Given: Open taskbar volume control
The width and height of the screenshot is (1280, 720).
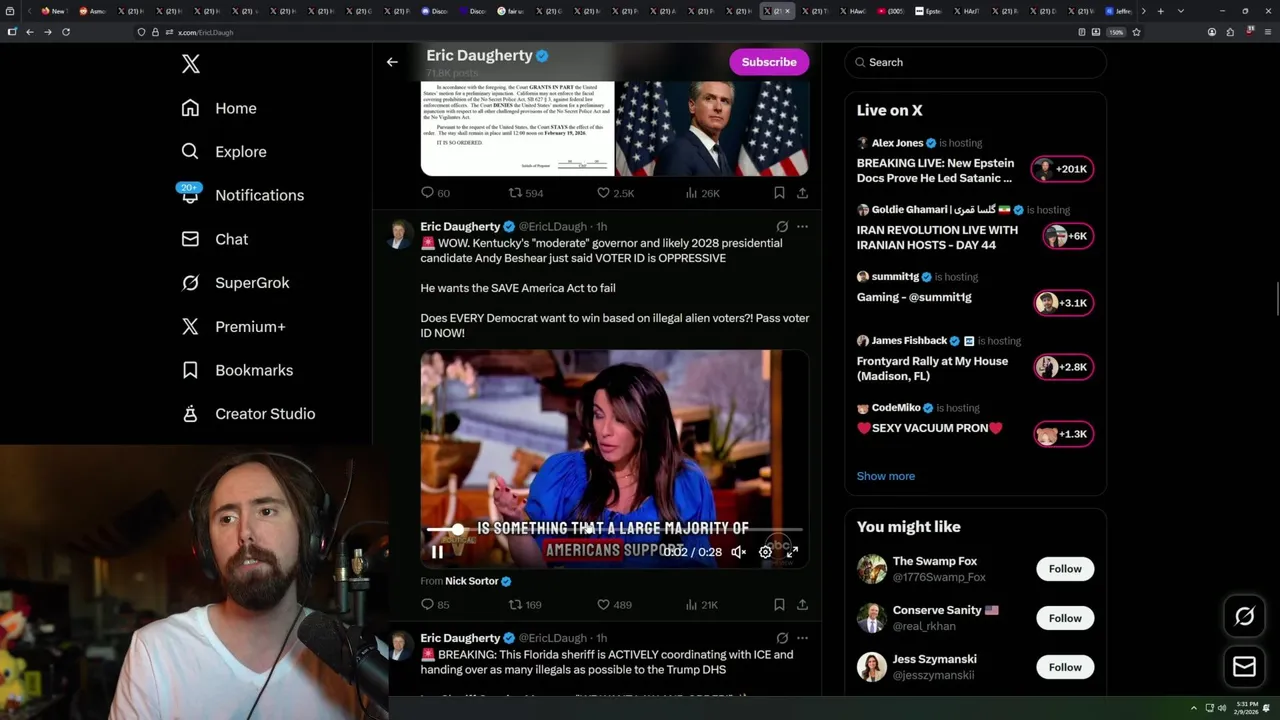Looking at the screenshot, I should click(x=1220, y=708).
